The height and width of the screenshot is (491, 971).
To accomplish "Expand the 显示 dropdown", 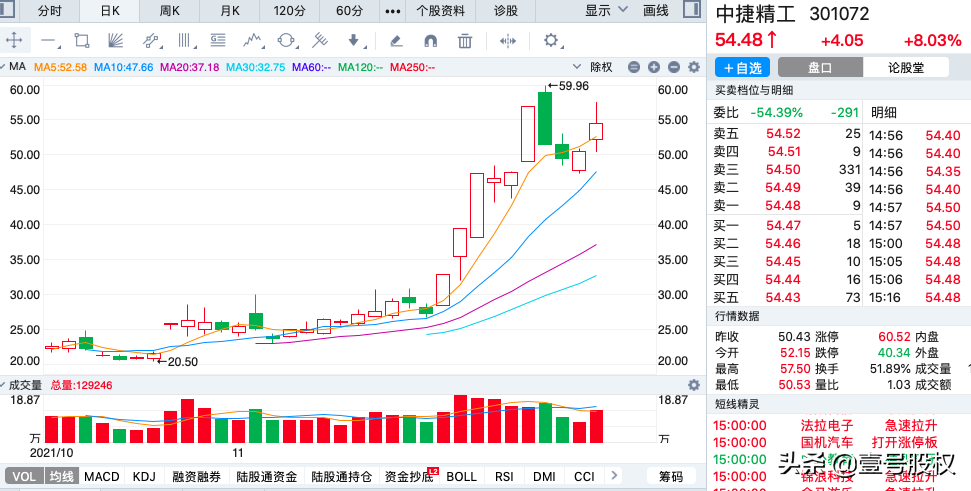I will [606, 11].
